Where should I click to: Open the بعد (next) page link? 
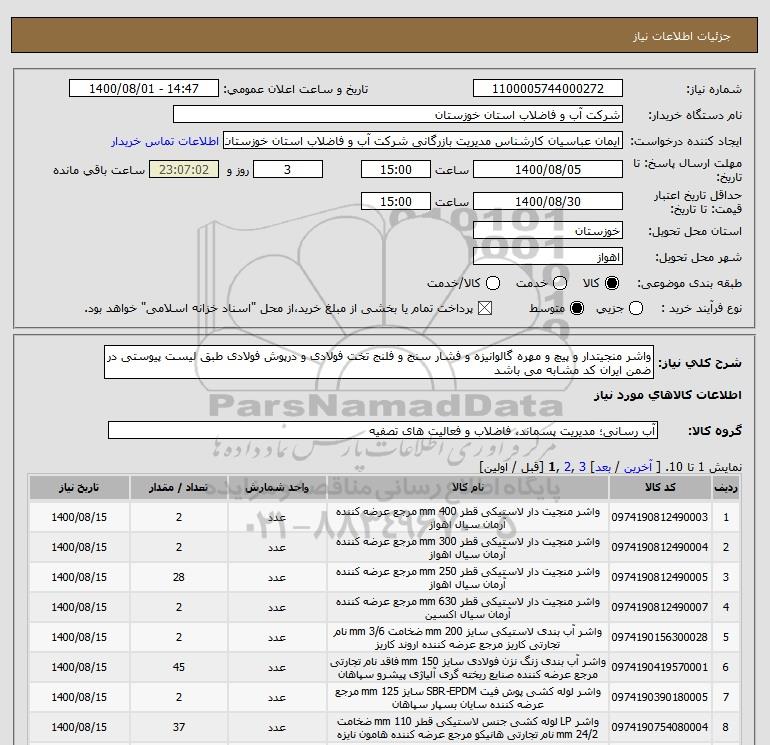603,467
